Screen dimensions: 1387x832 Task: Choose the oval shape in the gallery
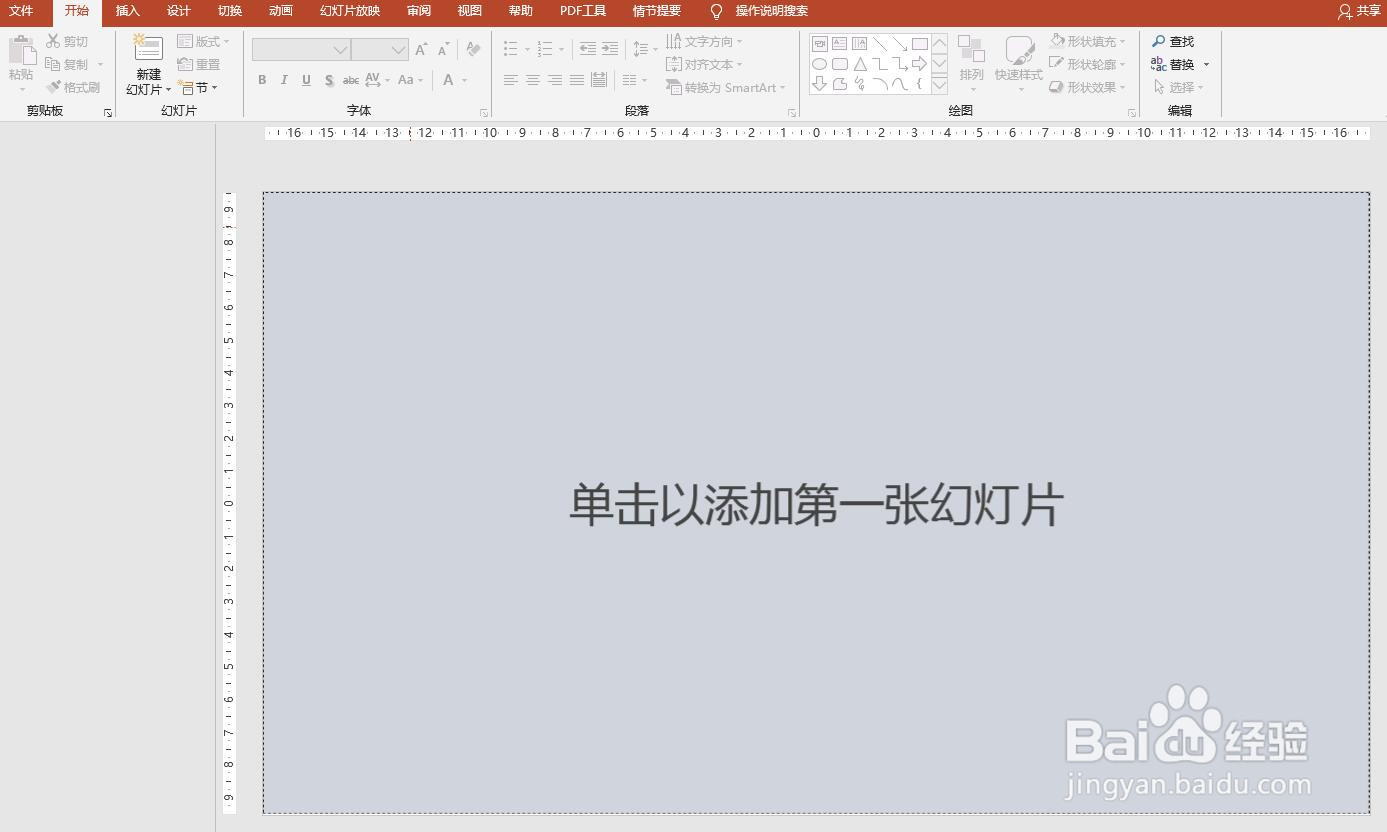coord(819,64)
